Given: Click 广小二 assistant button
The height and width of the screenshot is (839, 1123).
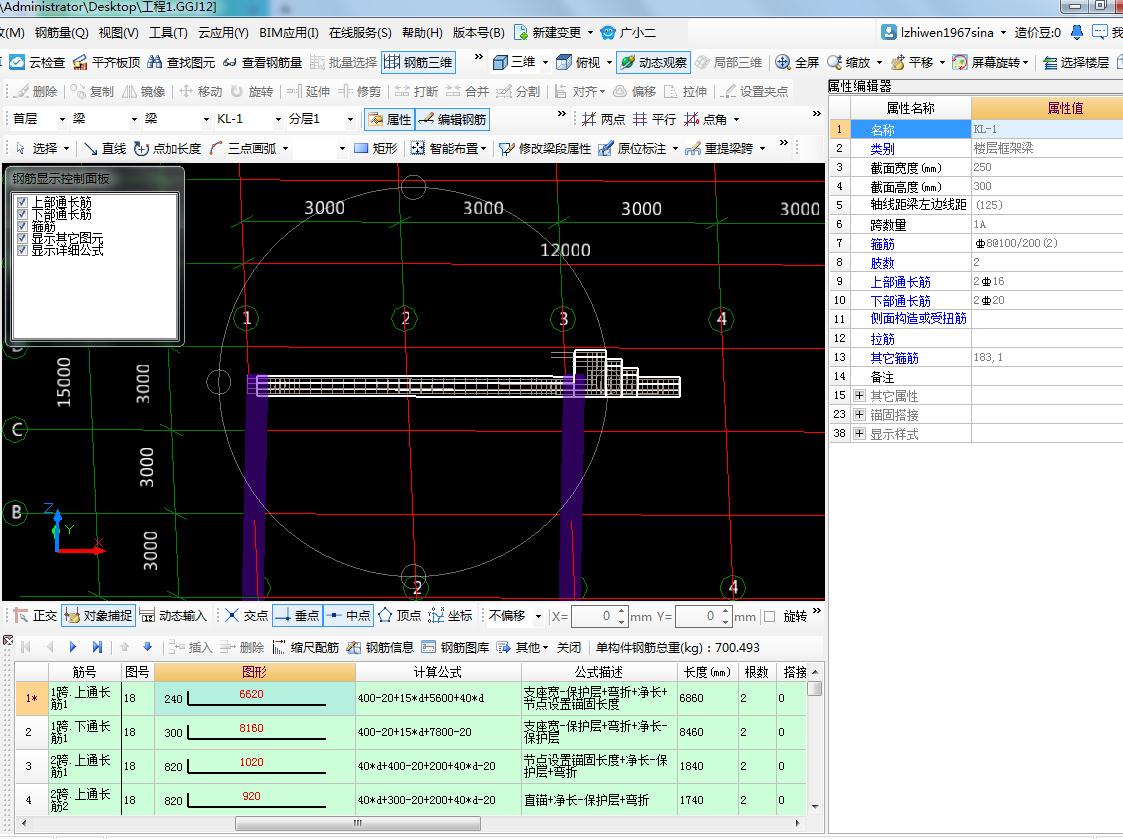Looking at the screenshot, I should [x=629, y=33].
